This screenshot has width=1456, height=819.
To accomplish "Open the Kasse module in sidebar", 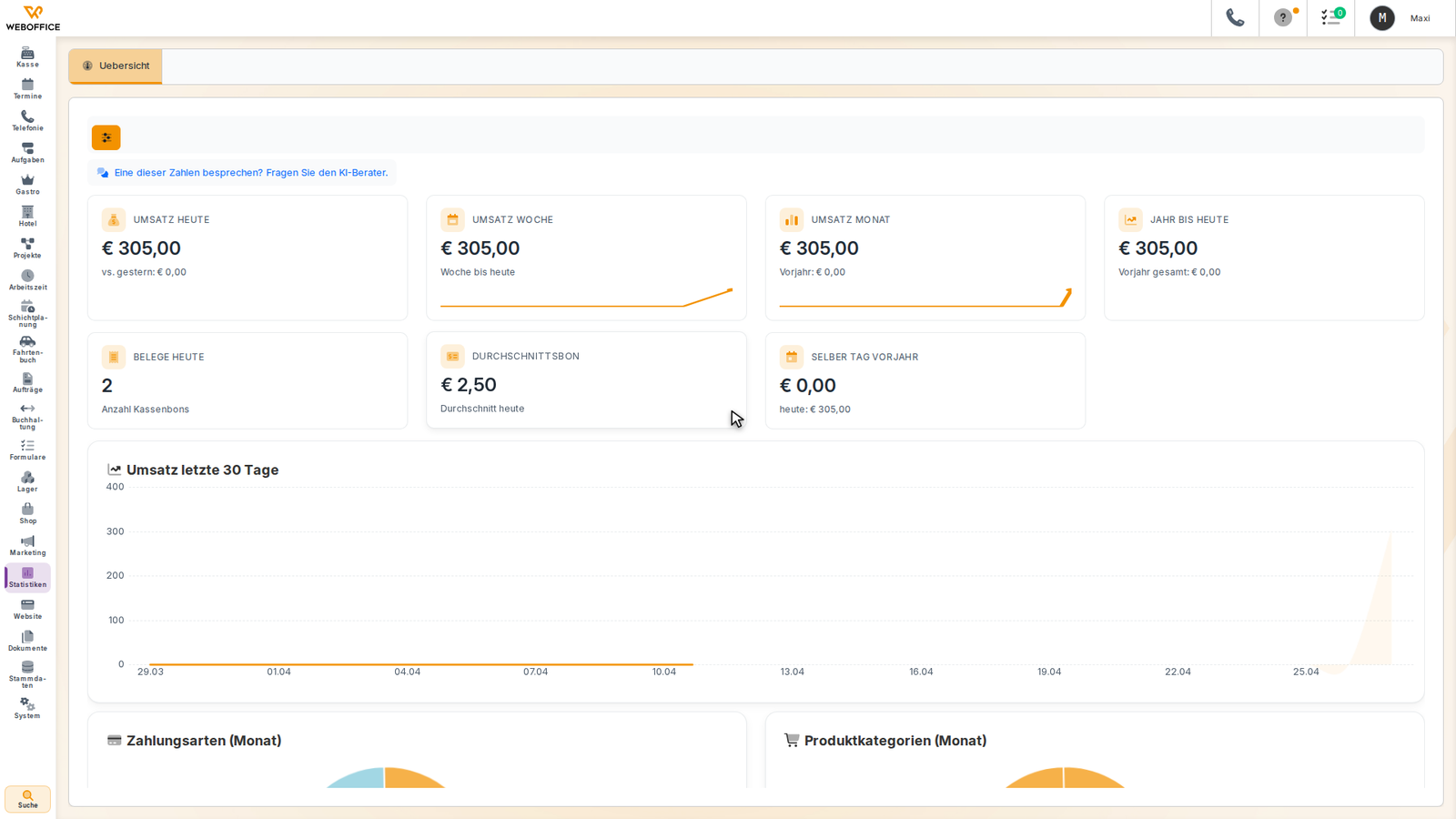I will pos(27,57).
